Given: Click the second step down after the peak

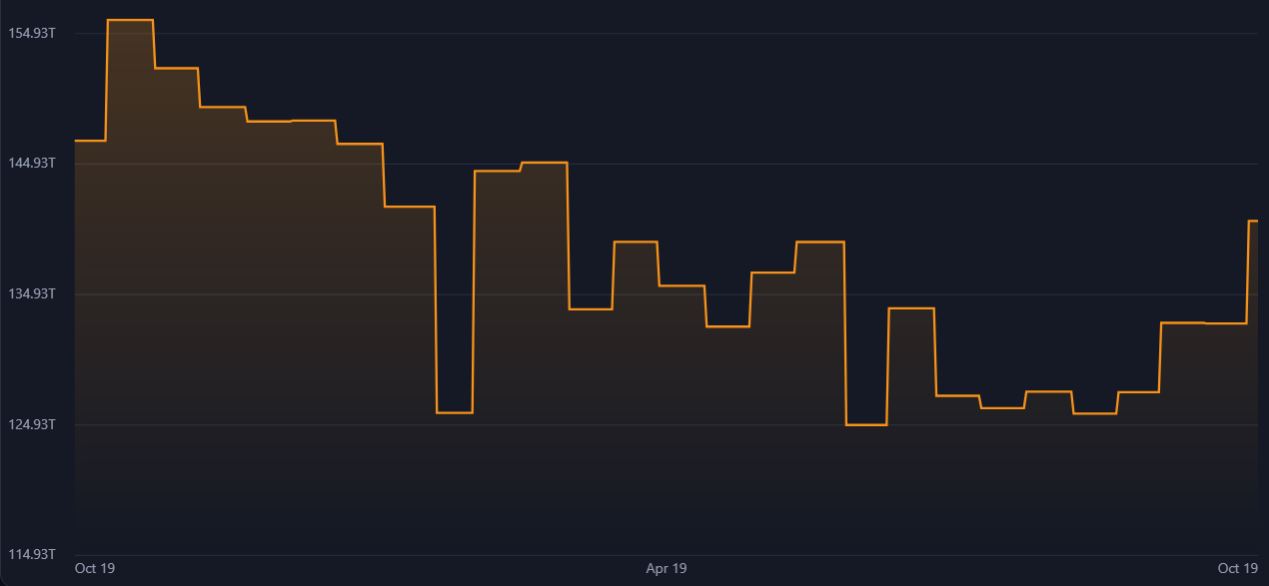Looking at the screenshot, I should tap(223, 107).
